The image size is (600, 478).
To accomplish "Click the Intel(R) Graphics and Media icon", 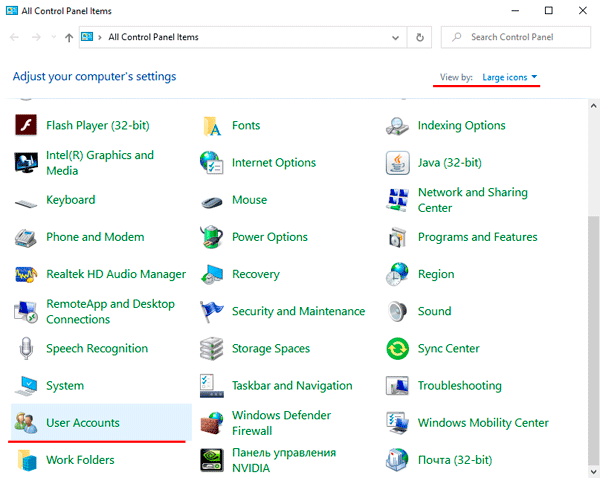I will click(26, 163).
